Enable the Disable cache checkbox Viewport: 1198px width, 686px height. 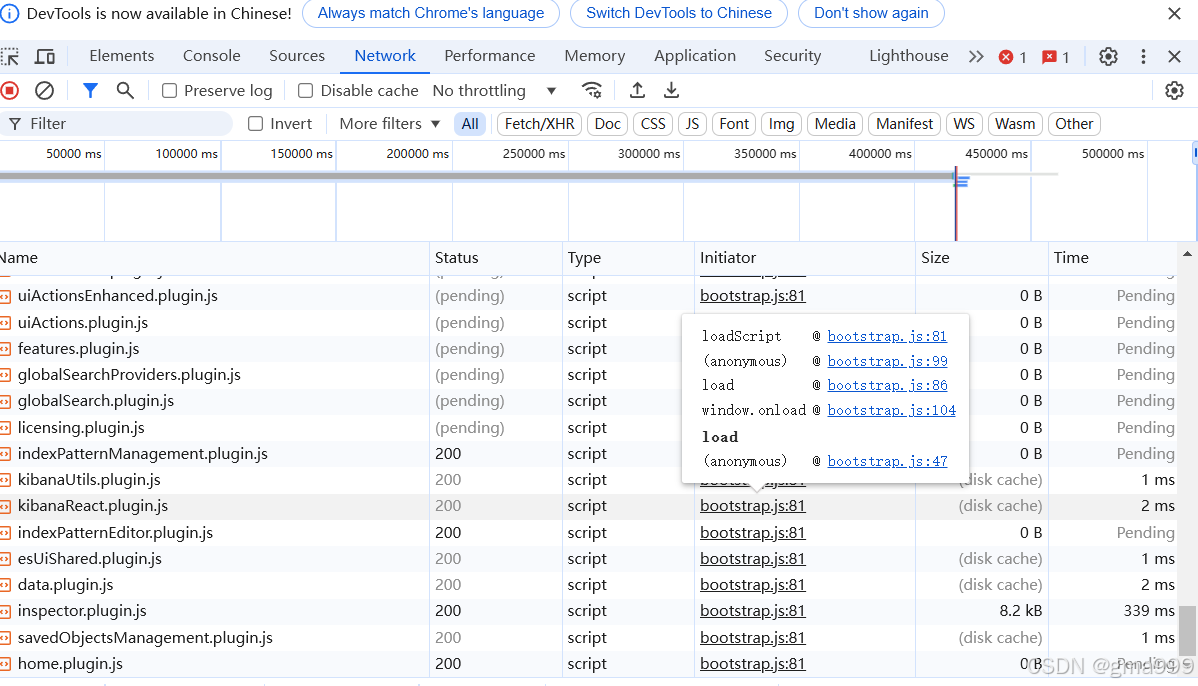pos(306,91)
